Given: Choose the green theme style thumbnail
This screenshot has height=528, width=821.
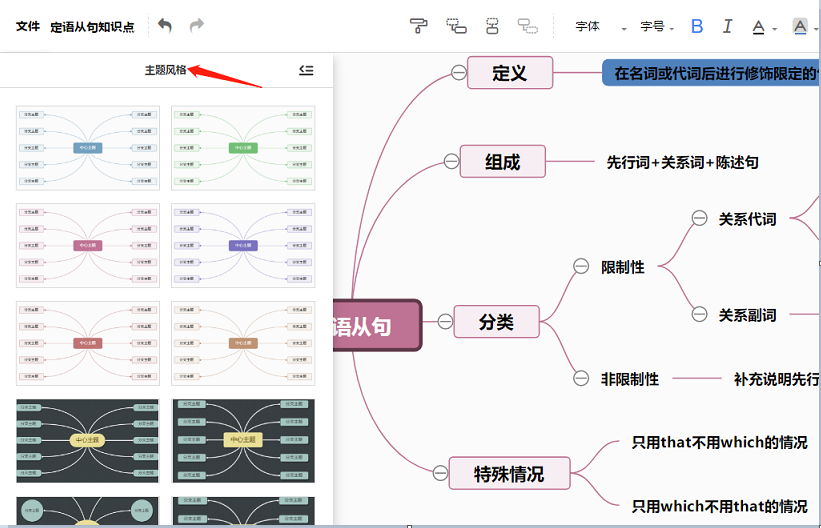Looking at the screenshot, I should [243, 148].
